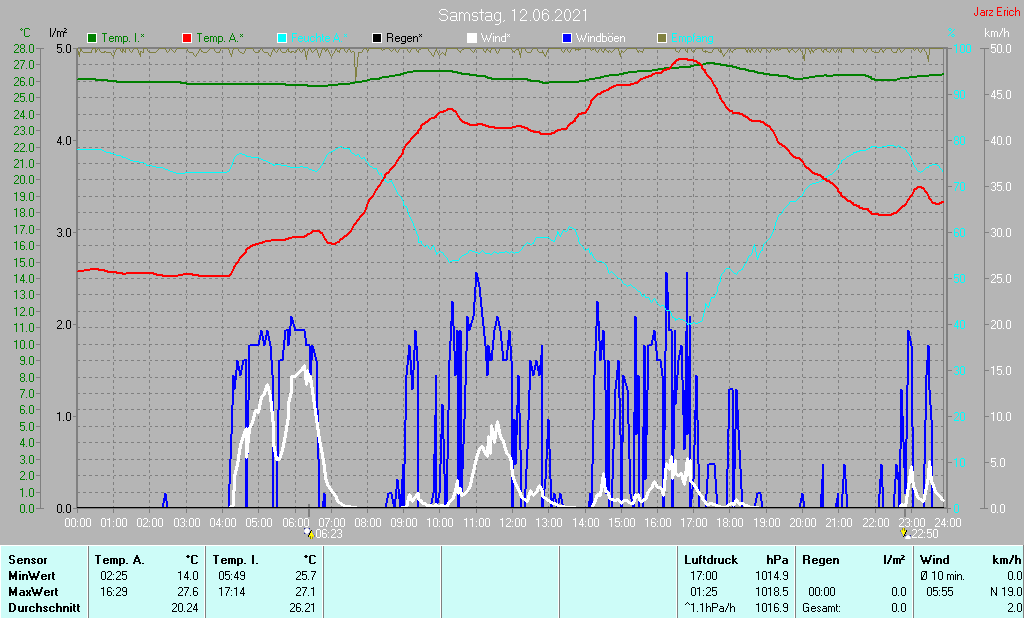Select the 'Wind*' legend label
Viewport: 1024px width, 618px height.
tap(496, 39)
